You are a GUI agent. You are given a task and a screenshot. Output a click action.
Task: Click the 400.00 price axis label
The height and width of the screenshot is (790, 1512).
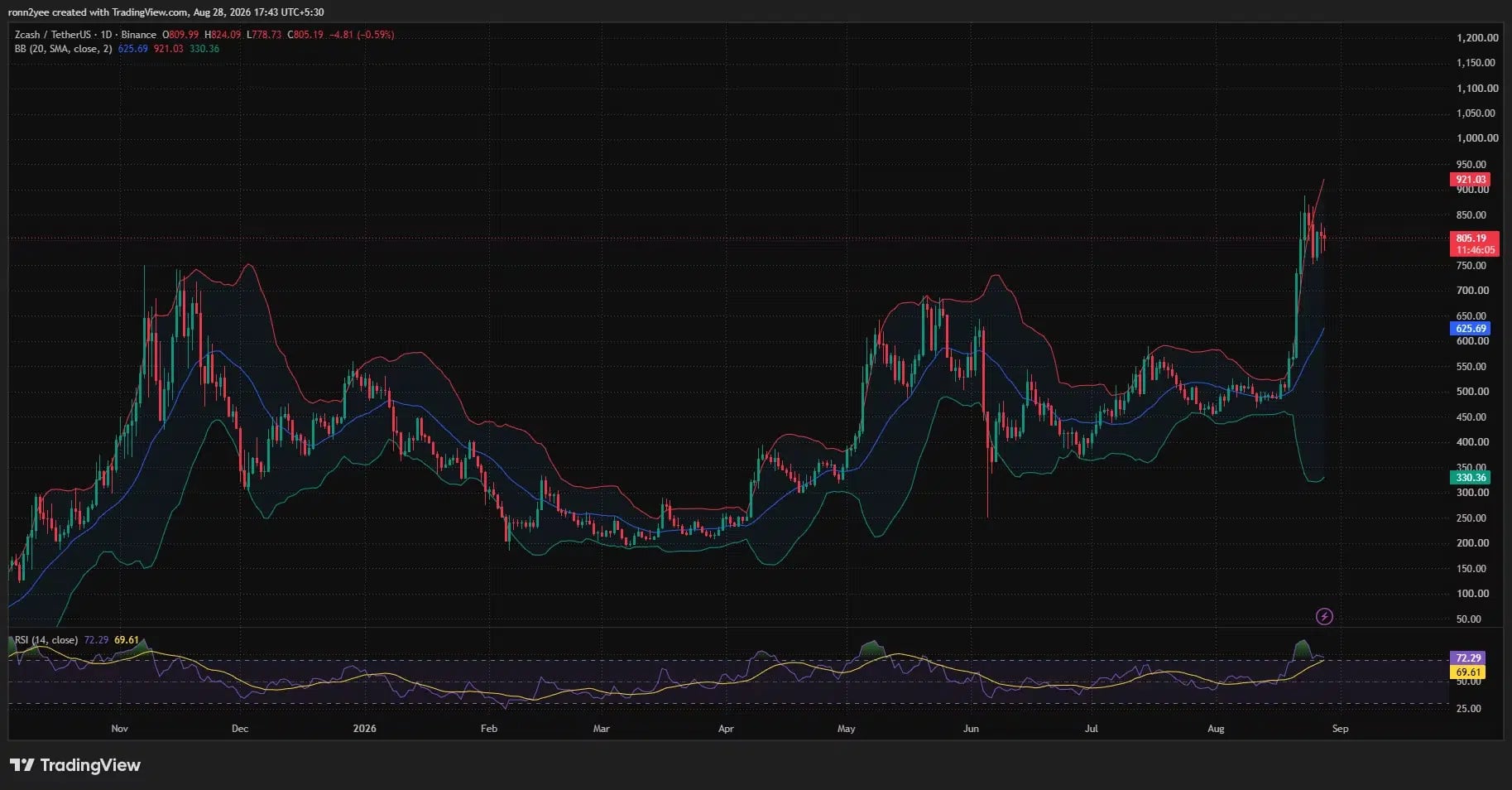click(x=1472, y=442)
